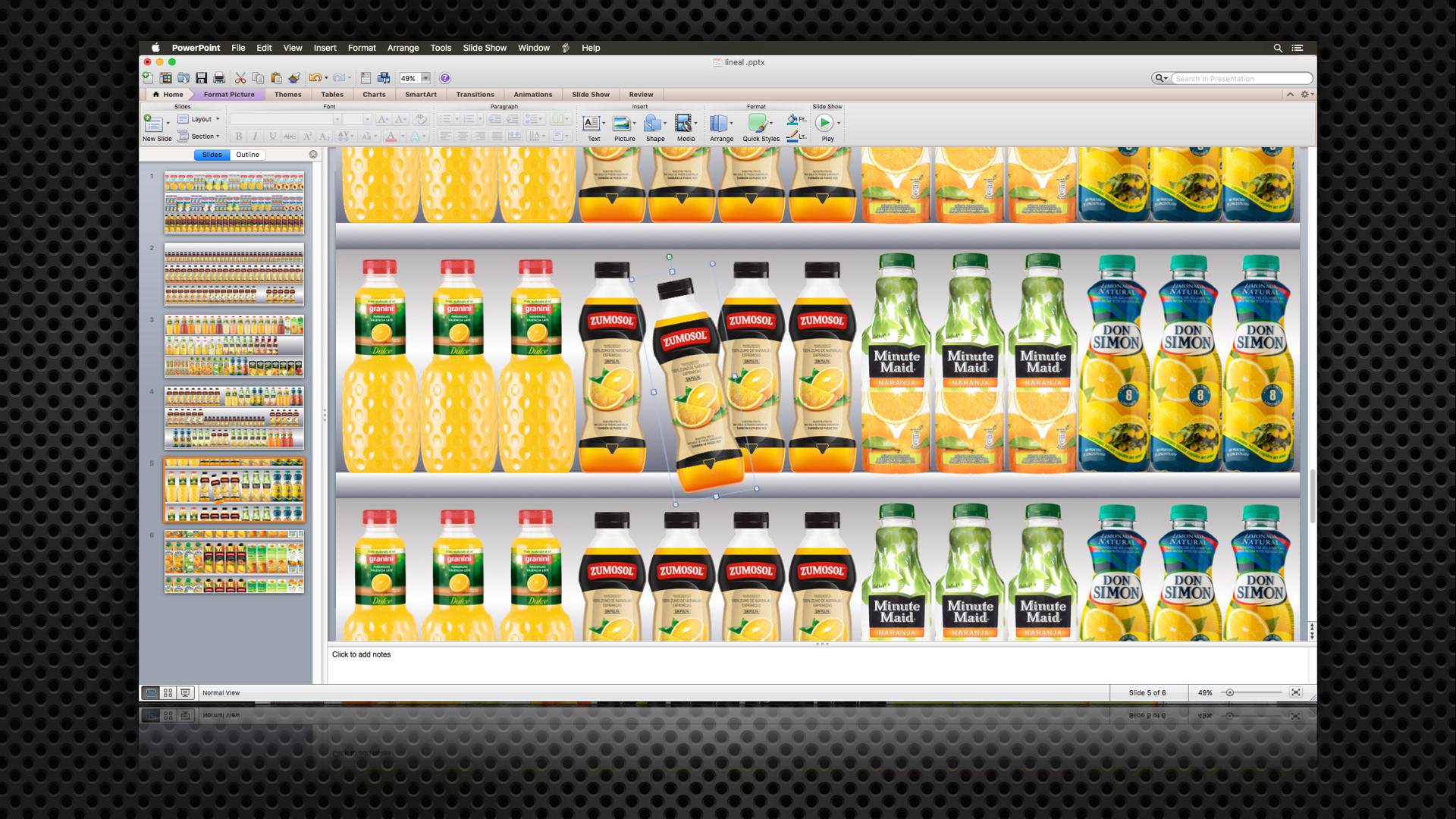Screen dimensions: 1456x819
Task: Click the shape Fill paint bucket icon
Action: pyautogui.click(x=792, y=119)
